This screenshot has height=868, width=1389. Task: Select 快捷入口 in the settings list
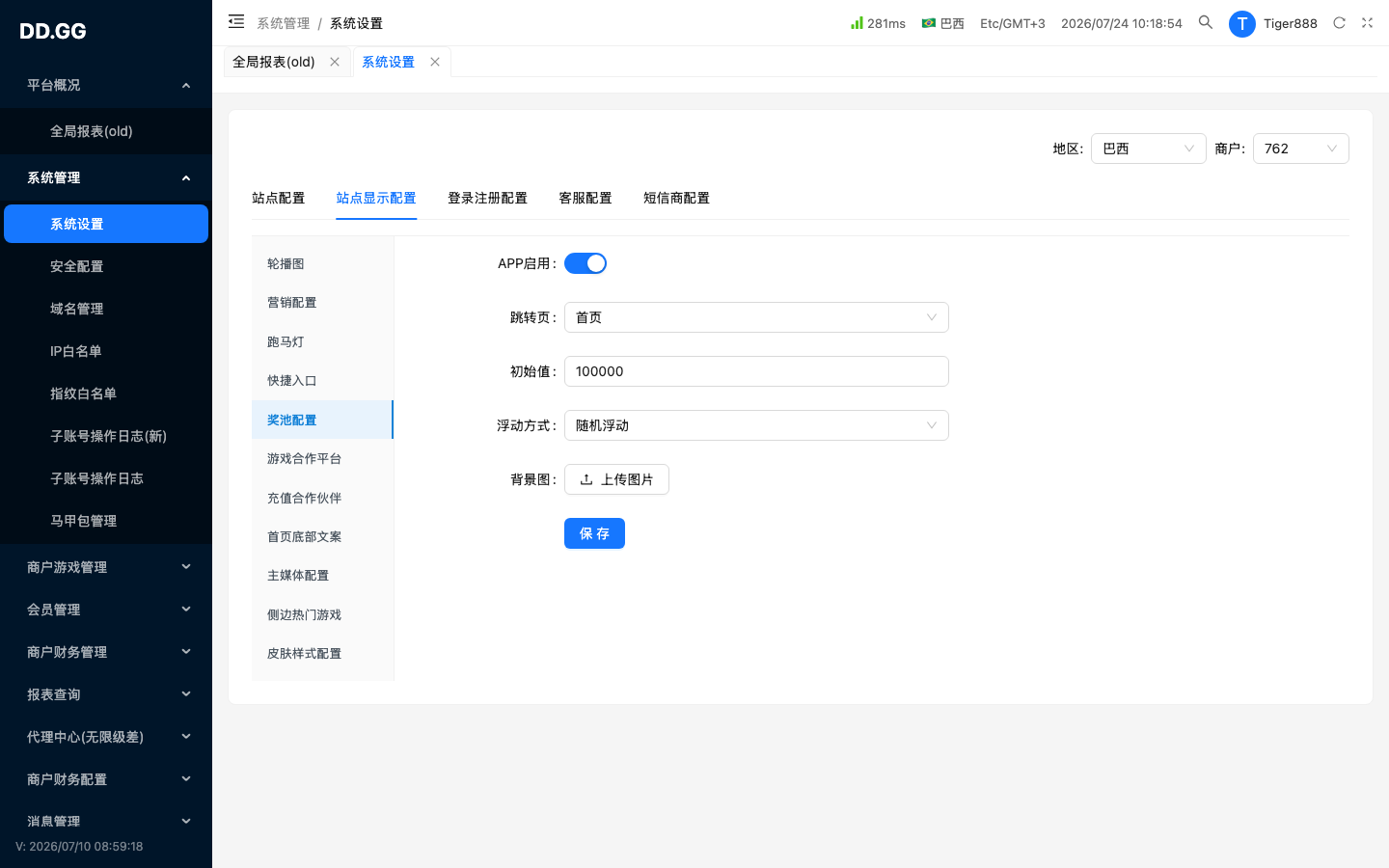tap(322, 381)
